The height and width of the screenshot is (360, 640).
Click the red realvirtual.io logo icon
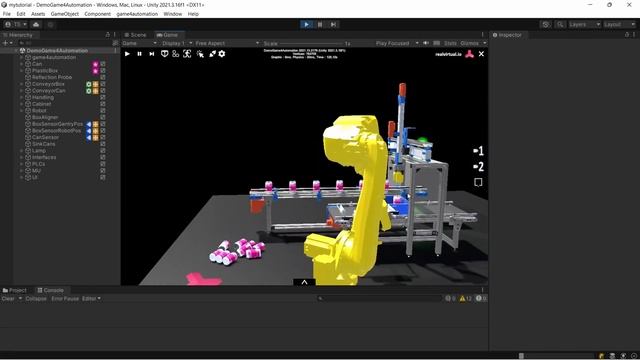coord(469,54)
